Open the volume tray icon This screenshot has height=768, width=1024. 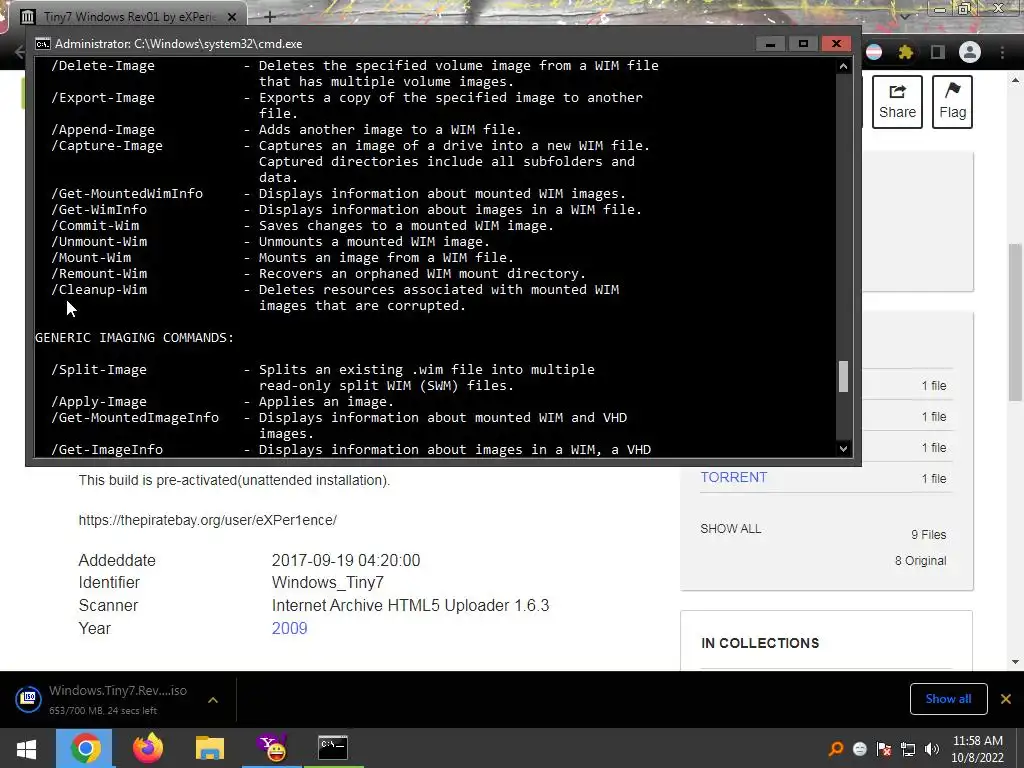[932, 749]
